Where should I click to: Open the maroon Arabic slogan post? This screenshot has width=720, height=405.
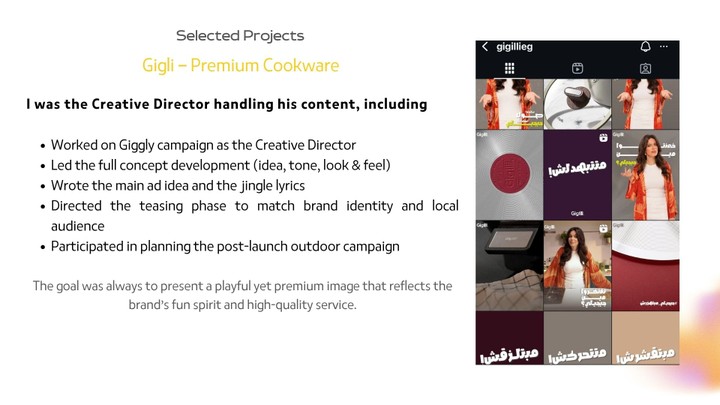pos(509,338)
